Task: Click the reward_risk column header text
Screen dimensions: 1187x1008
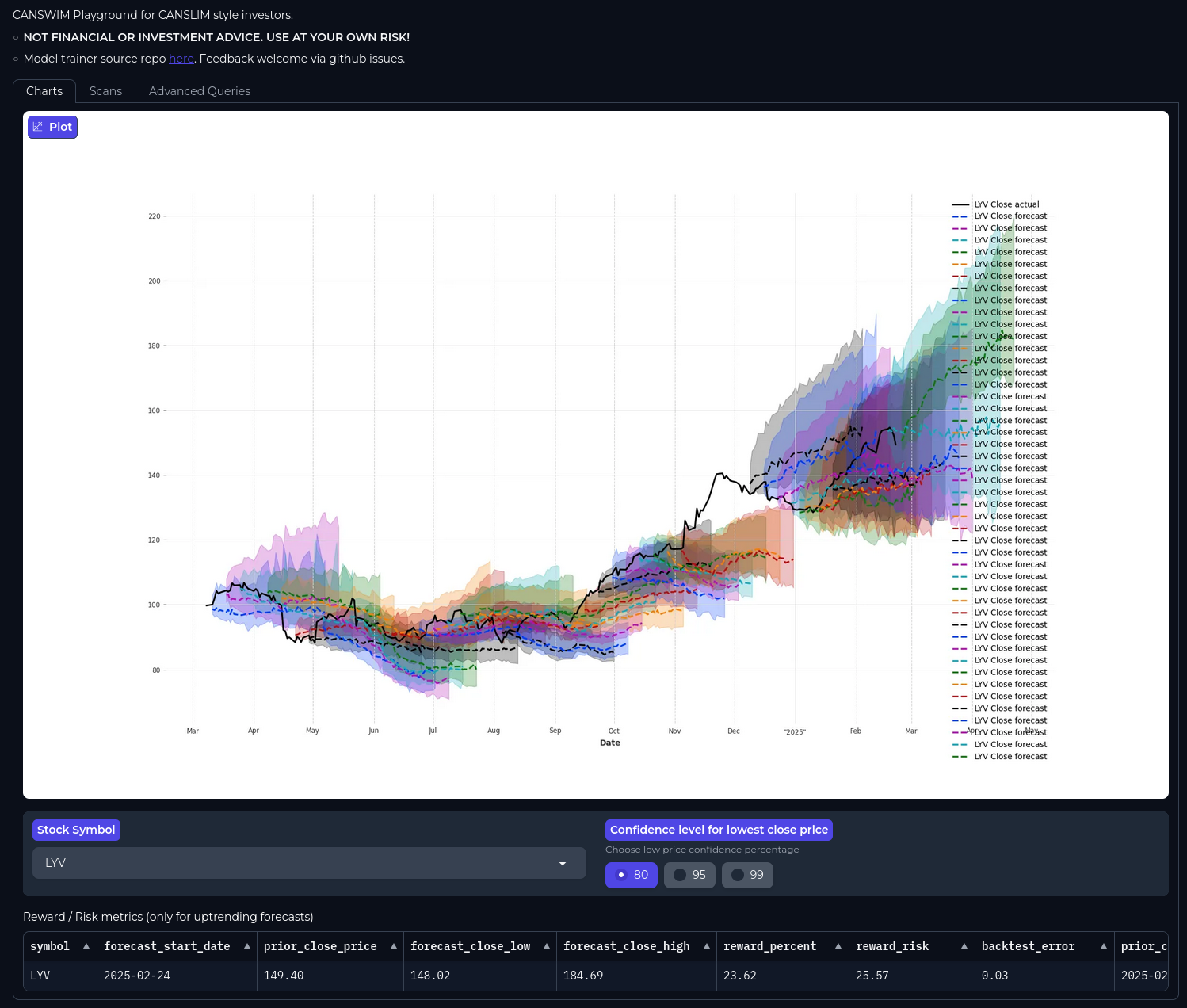Action: tap(892, 946)
